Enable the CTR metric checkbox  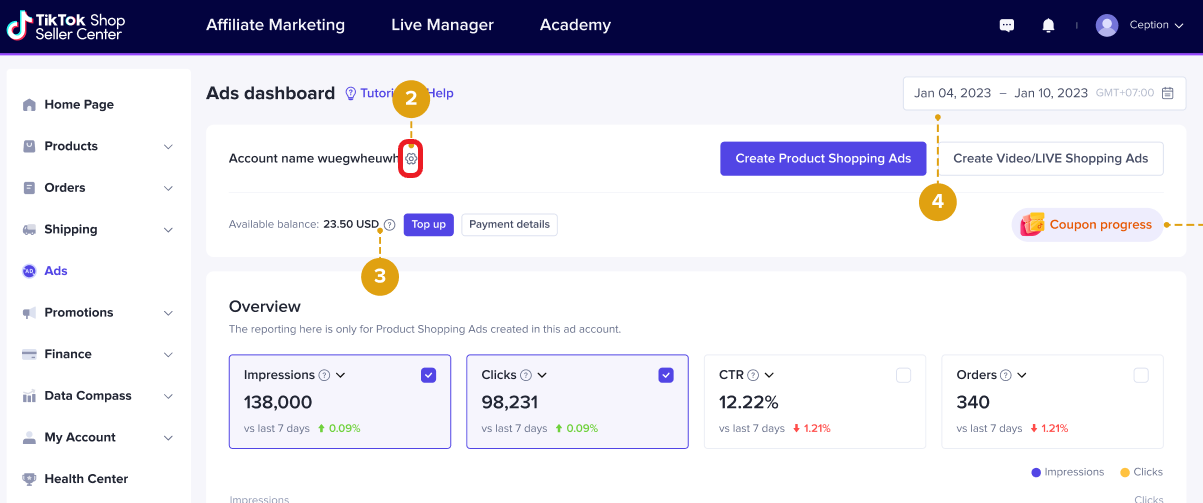903,375
